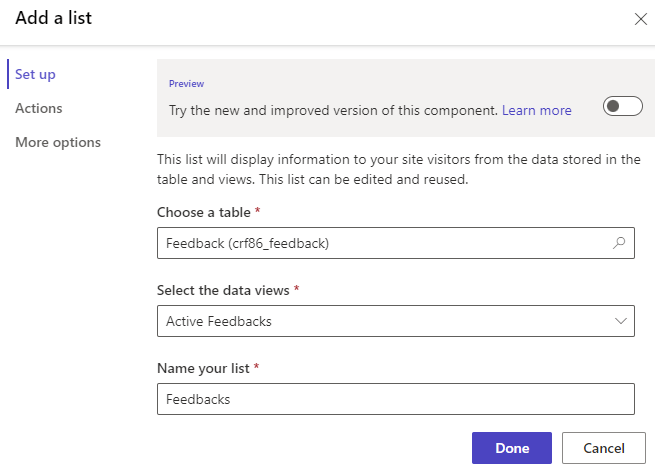
Task: Click the 'Name your list' field label
Action: tap(204, 368)
